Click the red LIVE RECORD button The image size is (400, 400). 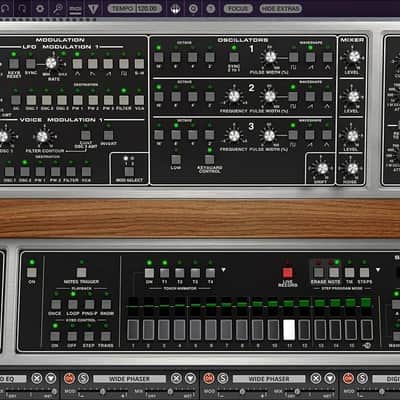point(287,273)
